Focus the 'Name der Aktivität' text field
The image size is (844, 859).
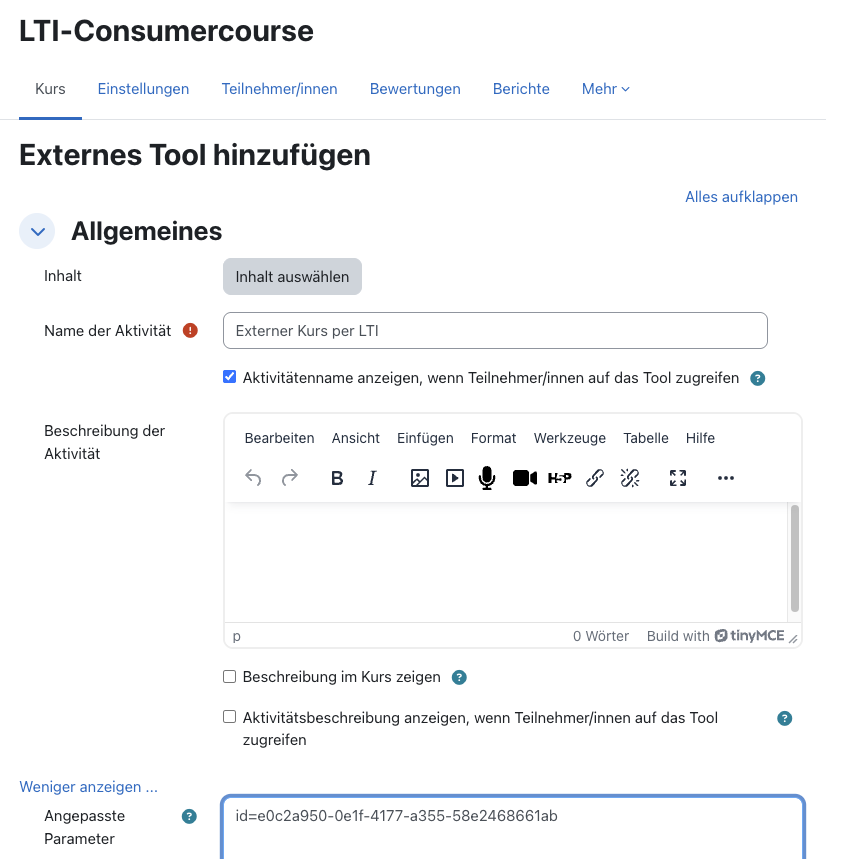495,330
